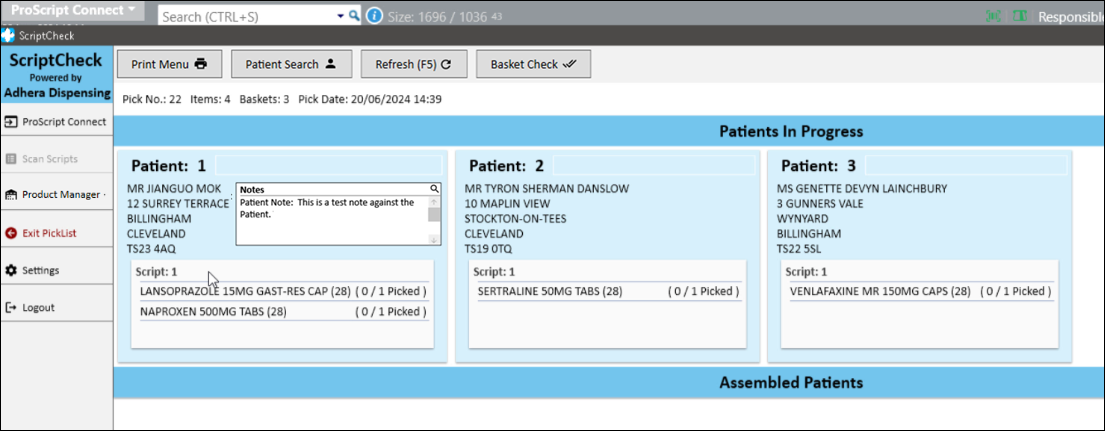This screenshot has width=1105, height=431.
Task: Click the Pick No.: 22 text
Action: click(x=153, y=99)
